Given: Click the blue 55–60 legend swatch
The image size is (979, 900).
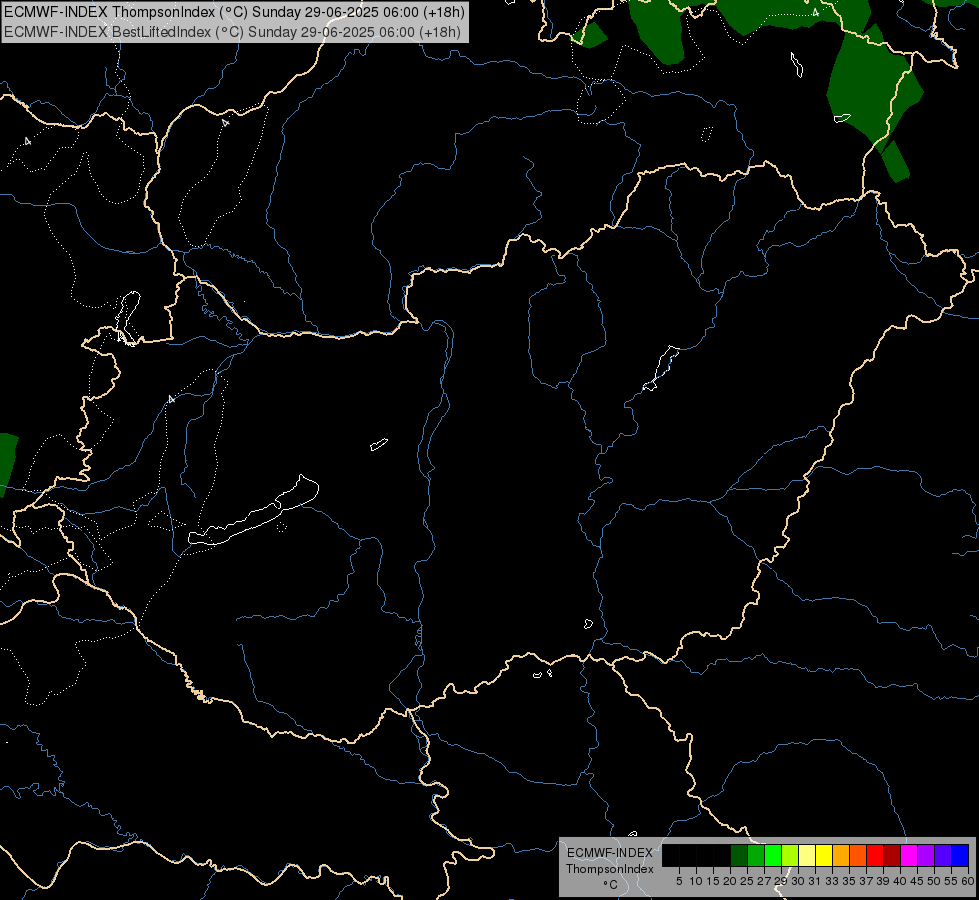Looking at the screenshot, I should [x=960, y=855].
